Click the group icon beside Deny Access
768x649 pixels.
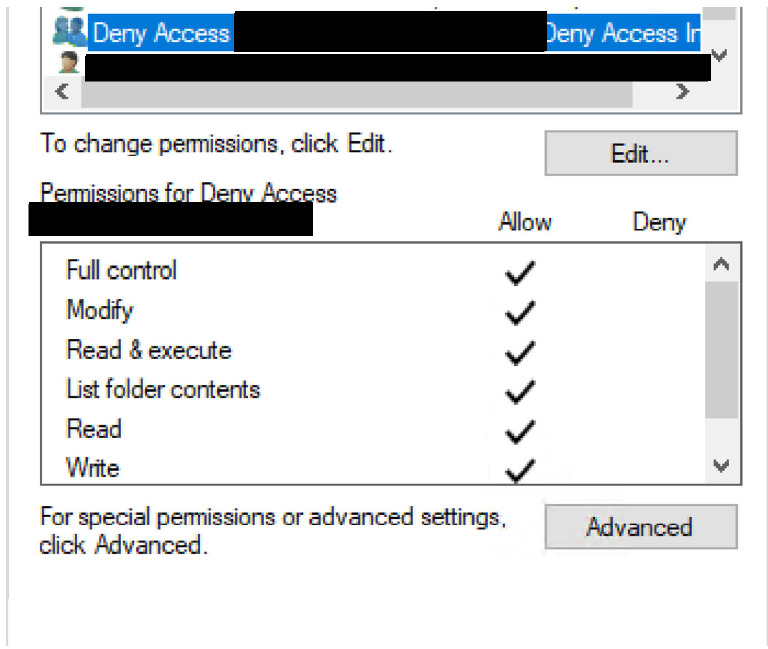click(x=68, y=32)
